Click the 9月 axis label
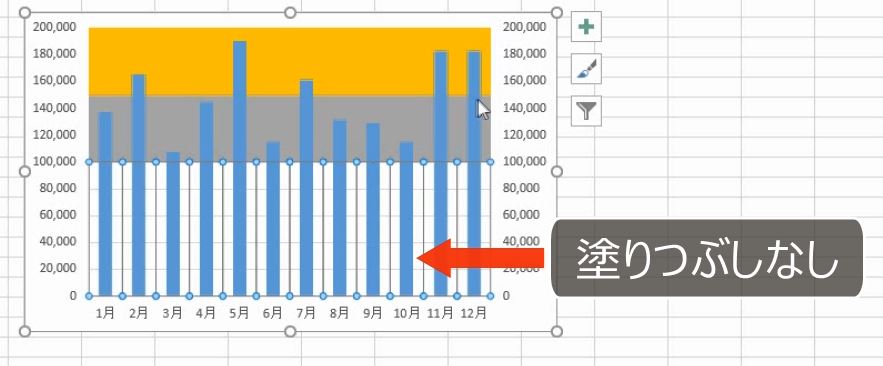This screenshot has height=366, width=883. (x=373, y=314)
